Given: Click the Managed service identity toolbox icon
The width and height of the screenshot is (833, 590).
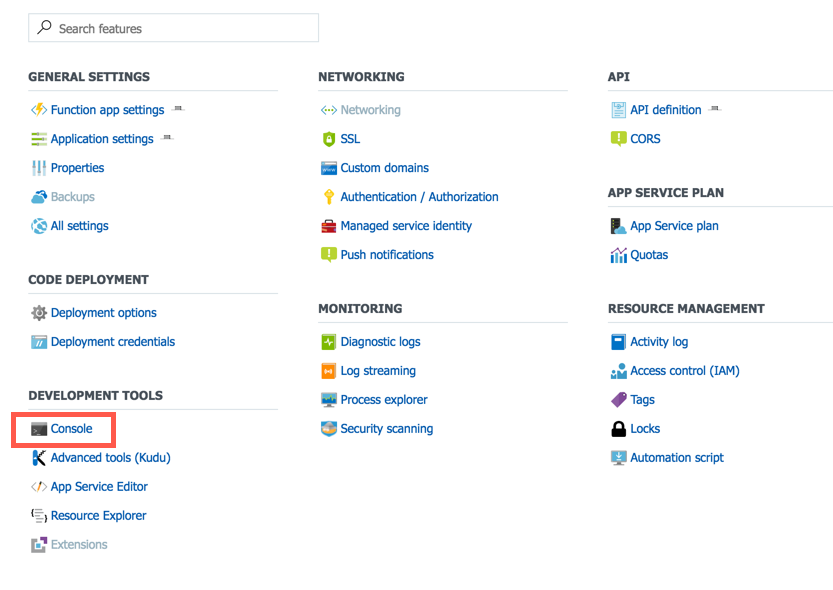Looking at the screenshot, I should coord(329,226).
